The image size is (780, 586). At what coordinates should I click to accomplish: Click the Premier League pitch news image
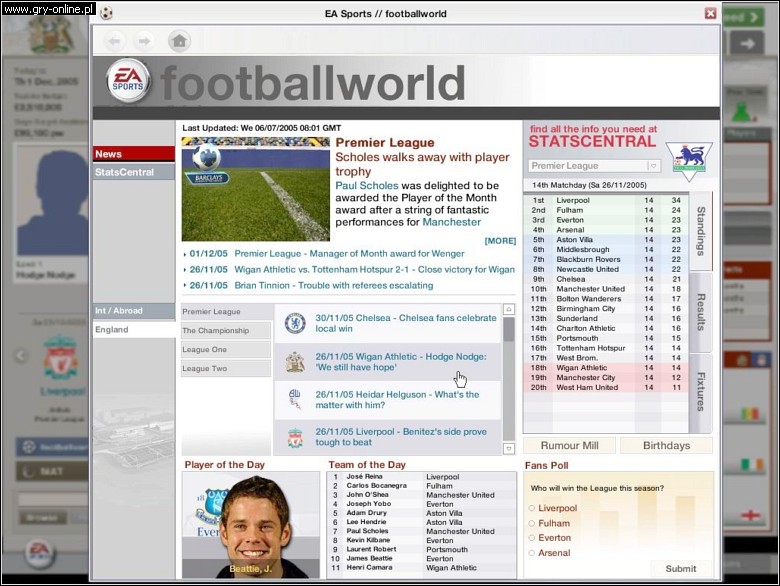tap(256, 190)
